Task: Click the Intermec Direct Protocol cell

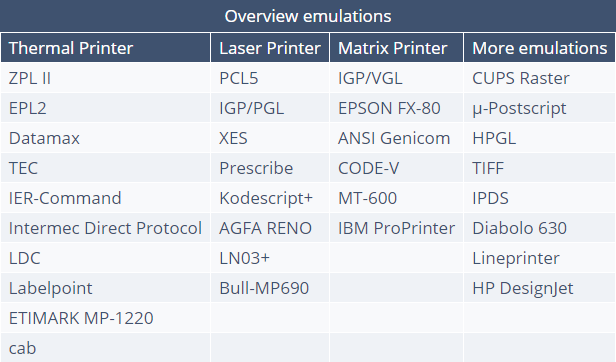Action: pyautogui.click(x=105, y=228)
